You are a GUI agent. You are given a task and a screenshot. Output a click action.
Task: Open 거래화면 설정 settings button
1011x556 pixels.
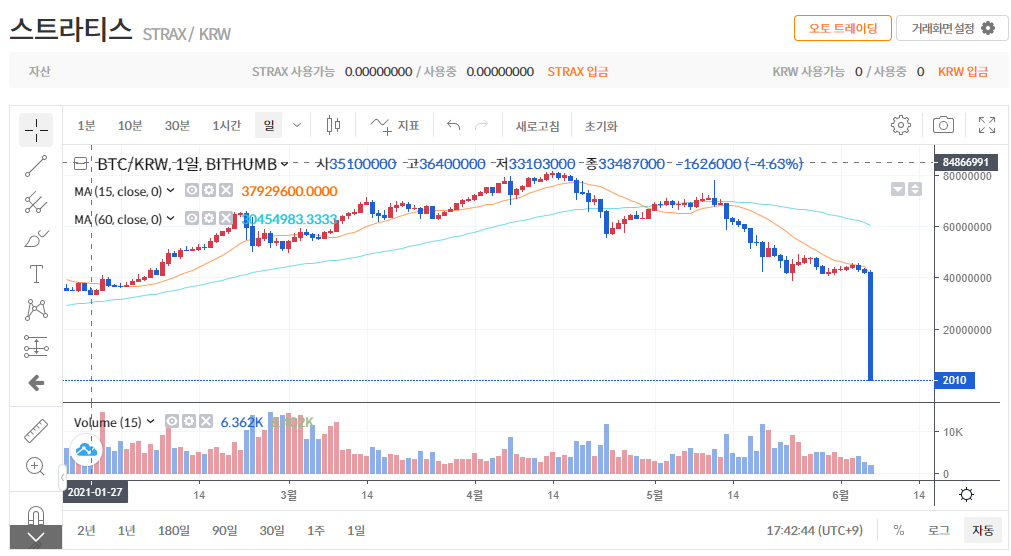tap(952, 28)
